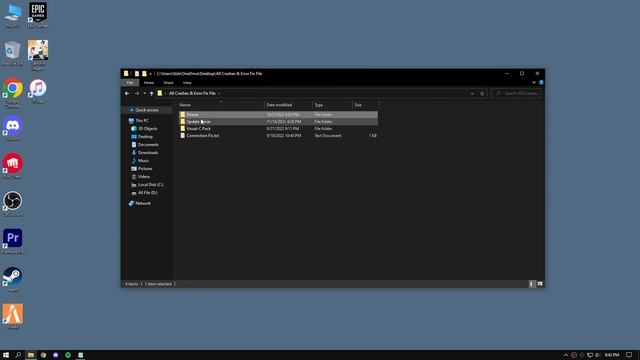The width and height of the screenshot is (640, 360).
Task: Show hidden system tray icons
Action: (x=566, y=355)
